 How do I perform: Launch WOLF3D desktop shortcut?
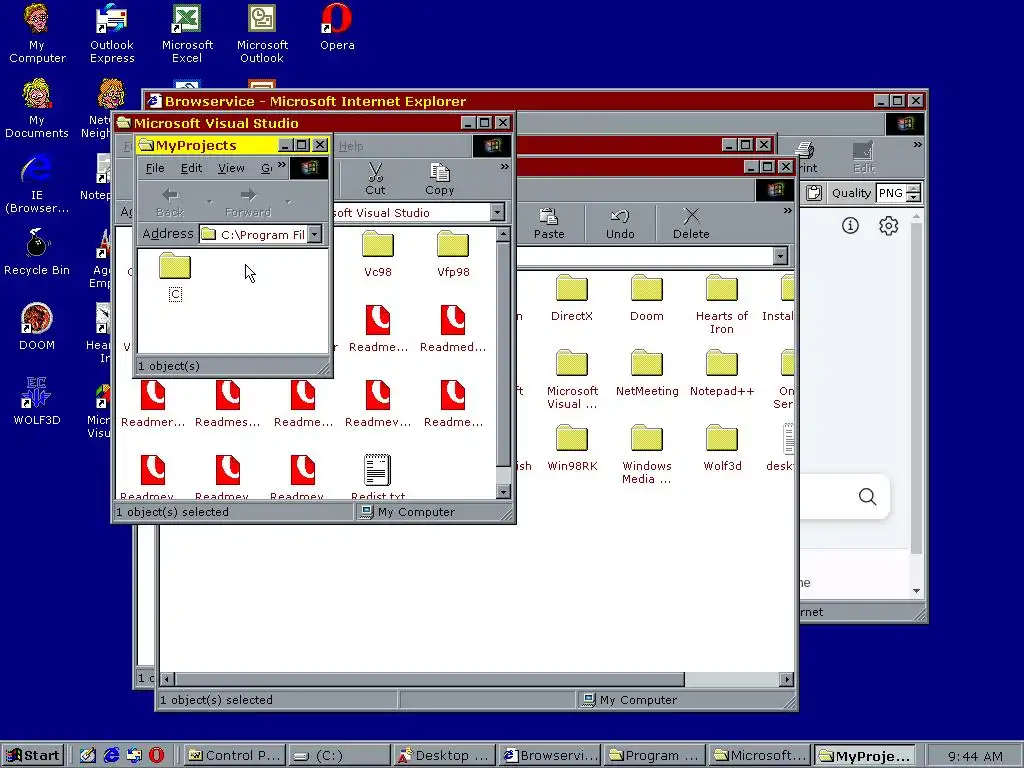click(x=37, y=402)
